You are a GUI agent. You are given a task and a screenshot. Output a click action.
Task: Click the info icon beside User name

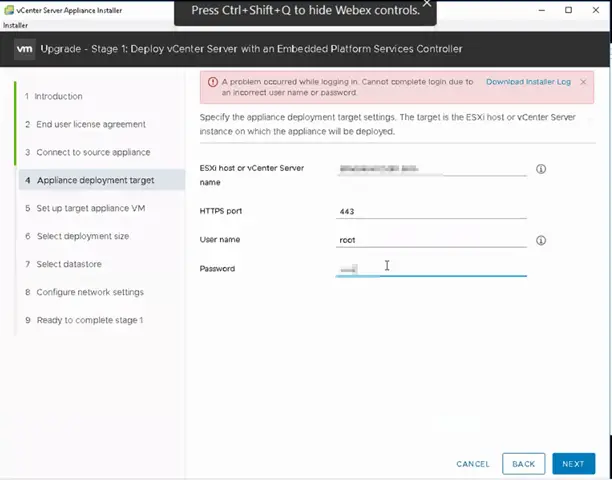click(541, 240)
